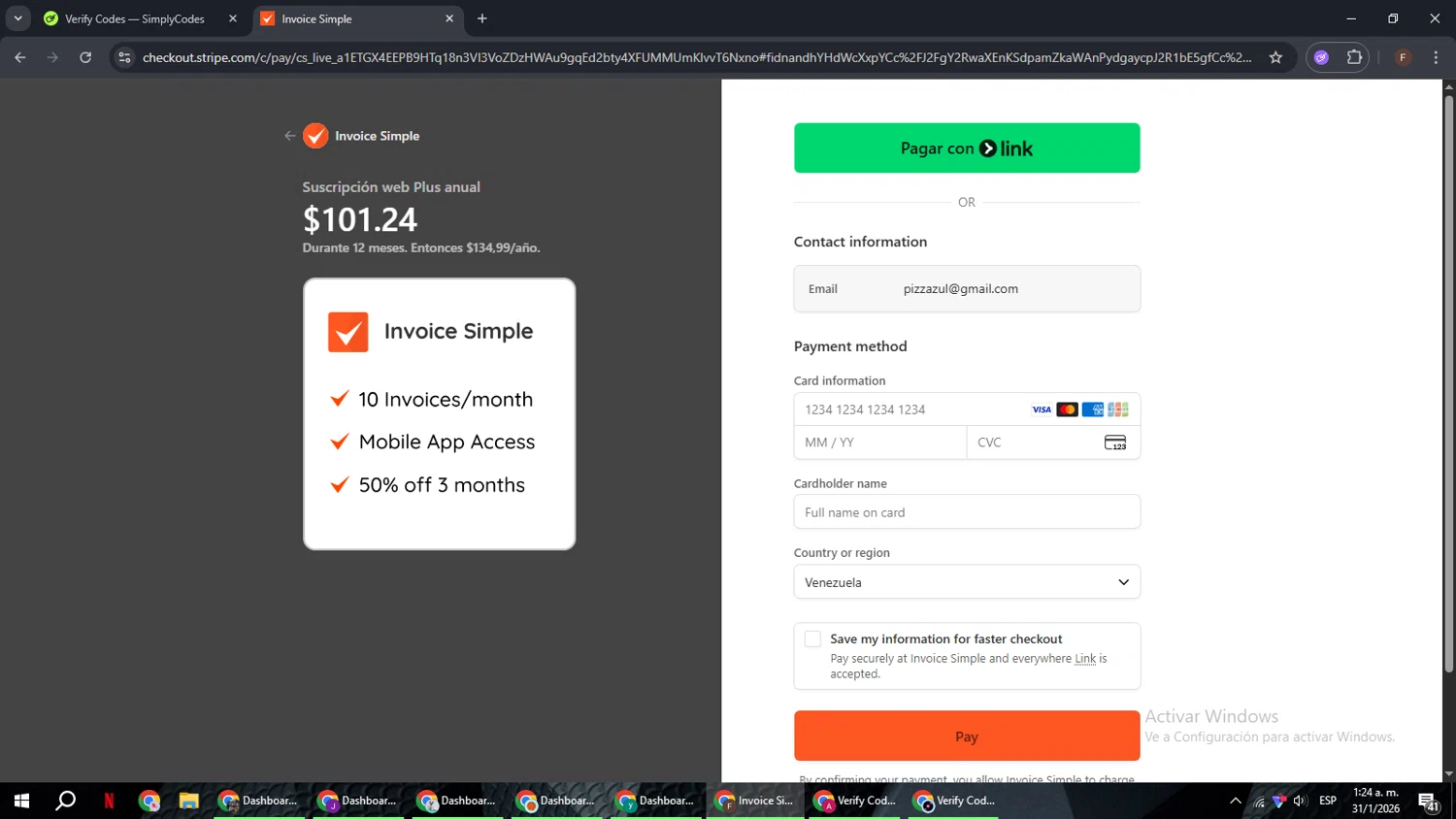Open the pinned Chrome icon in taskbar
The image size is (1456, 819).
click(x=149, y=801)
